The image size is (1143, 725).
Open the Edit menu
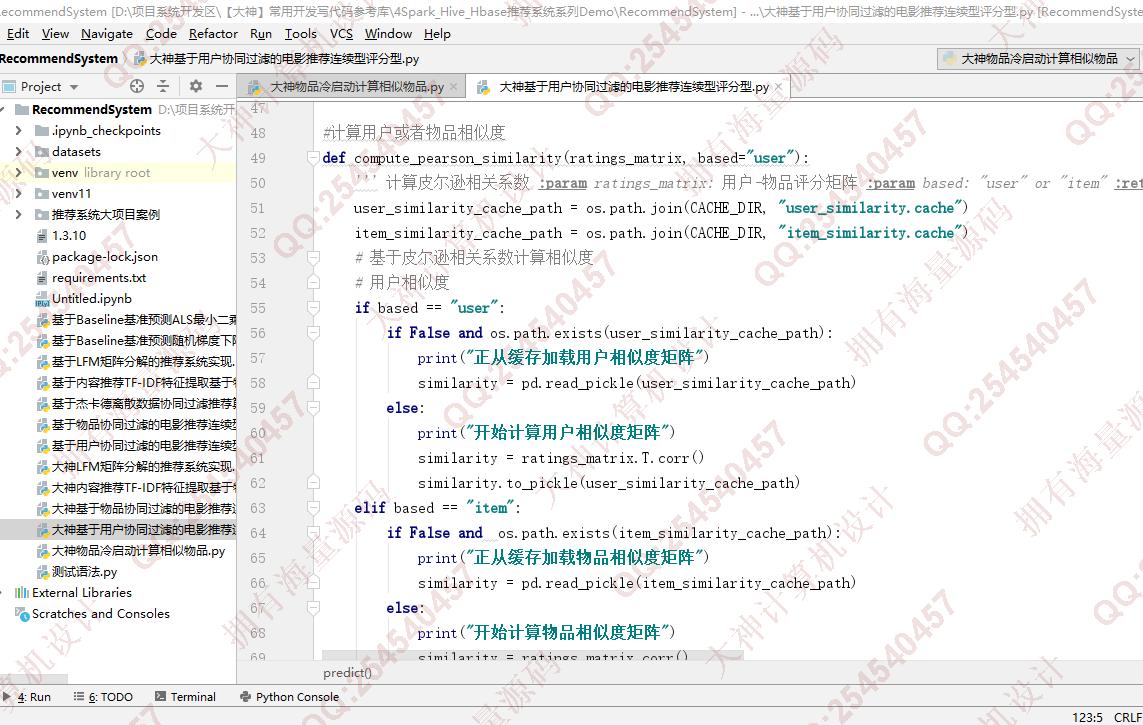tap(17, 34)
